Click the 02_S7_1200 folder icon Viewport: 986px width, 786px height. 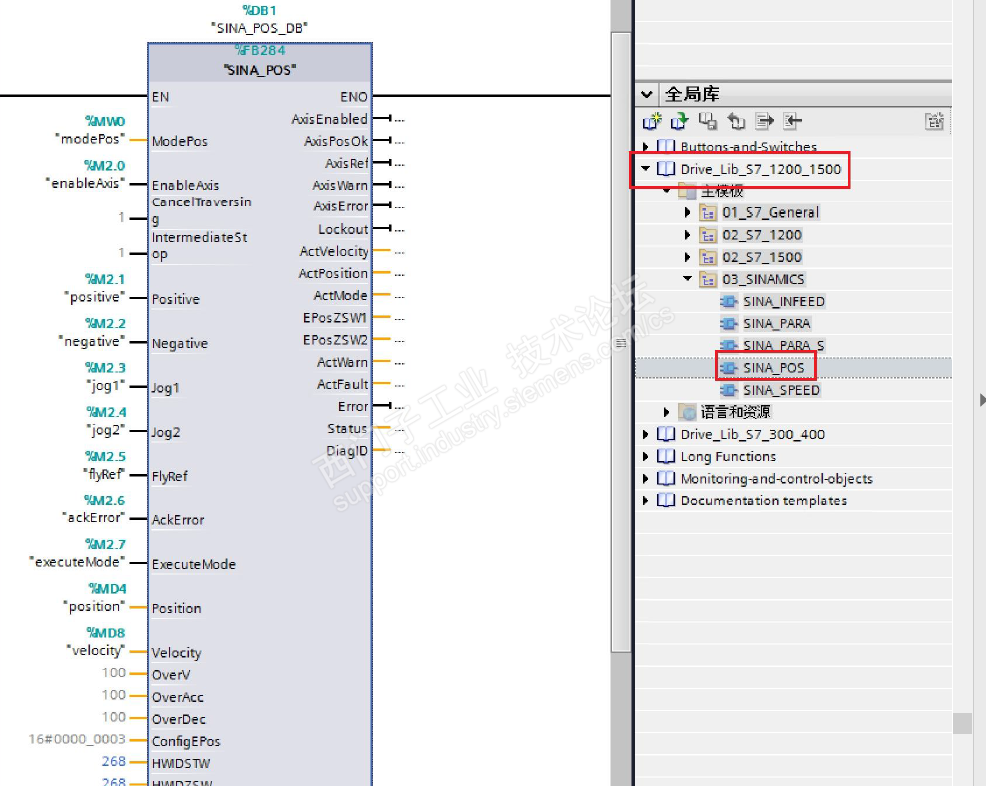click(x=708, y=235)
